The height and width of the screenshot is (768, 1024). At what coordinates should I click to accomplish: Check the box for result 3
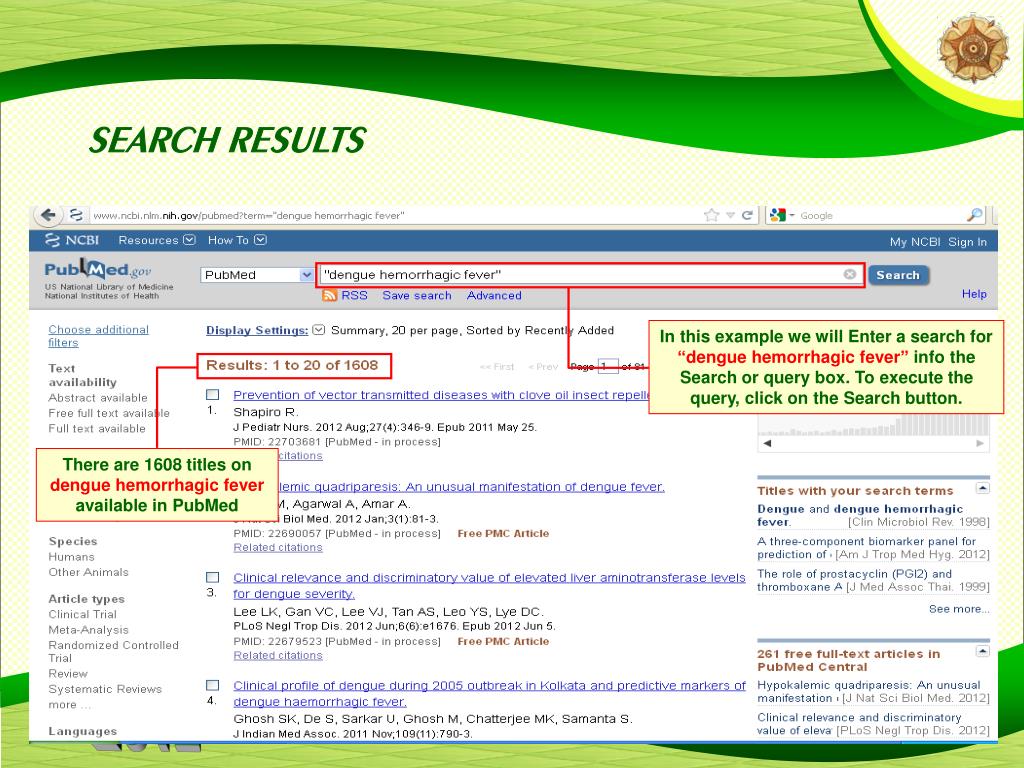point(212,577)
